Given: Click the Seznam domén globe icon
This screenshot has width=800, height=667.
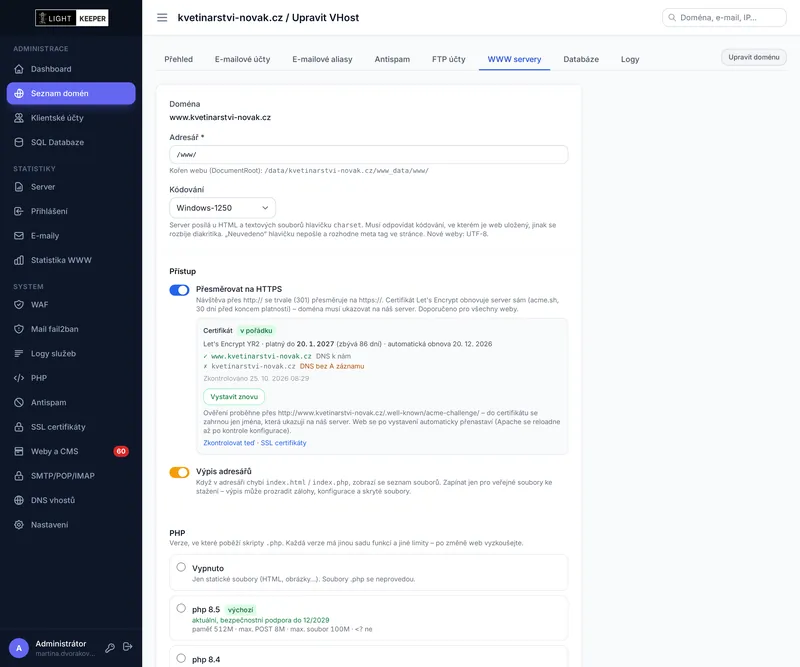Looking at the screenshot, I should tap(19, 93).
